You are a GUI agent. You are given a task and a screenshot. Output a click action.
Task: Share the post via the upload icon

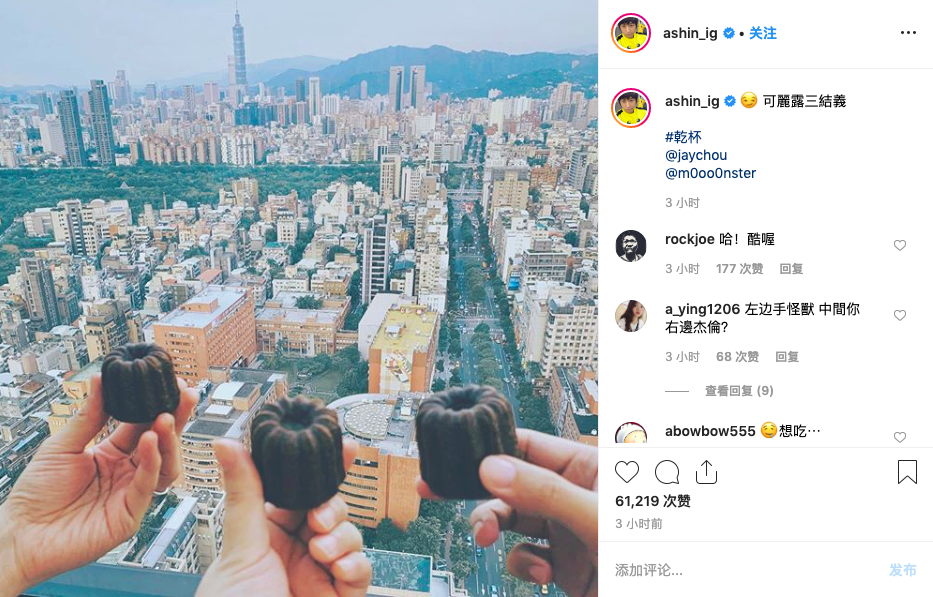point(706,472)
